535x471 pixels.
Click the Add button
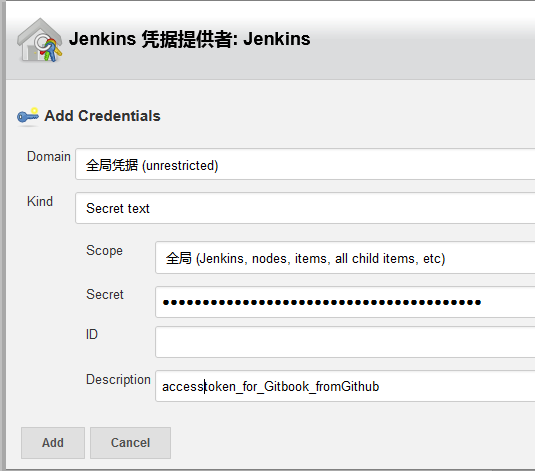[x=53, y=443]
